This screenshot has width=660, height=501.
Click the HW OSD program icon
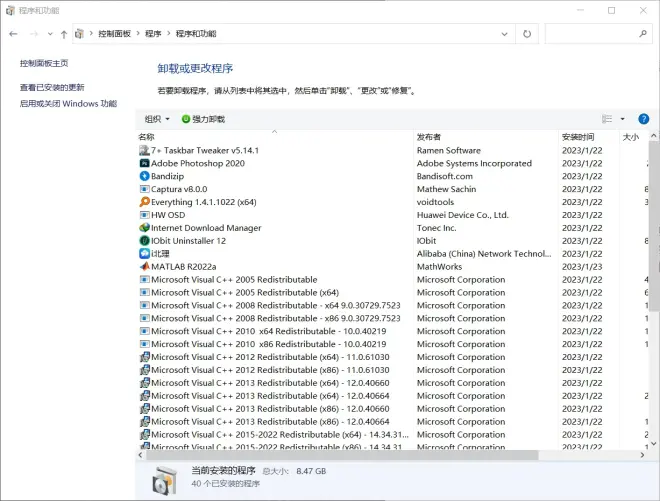pyautogui.click(x=144, y=215)
